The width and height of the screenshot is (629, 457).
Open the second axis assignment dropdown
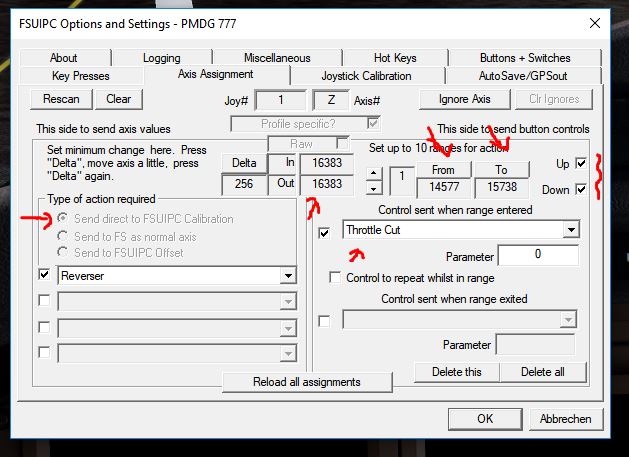(288, 302)
